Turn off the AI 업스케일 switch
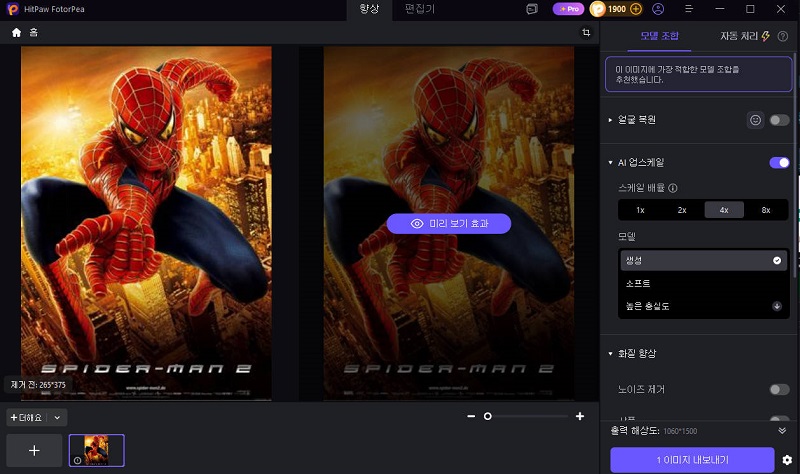This screenshot has width=800, height=474. point(779,163)
